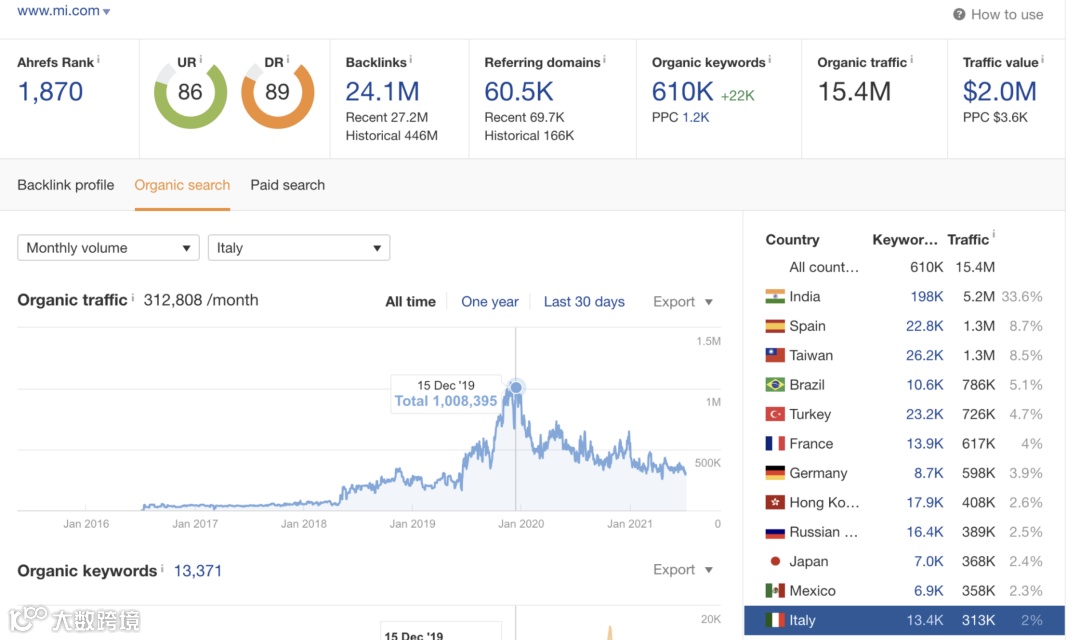Open the Export dropdown for traffic chart
Screen dimensions: 1080x640
point(683,302)
